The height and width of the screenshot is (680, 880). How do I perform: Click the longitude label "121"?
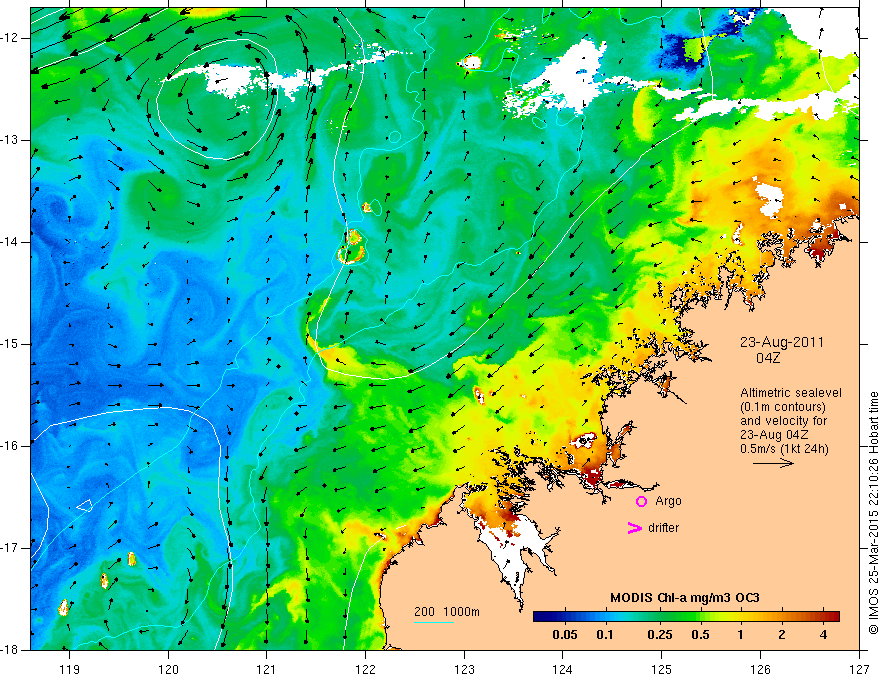coord(267,669)
